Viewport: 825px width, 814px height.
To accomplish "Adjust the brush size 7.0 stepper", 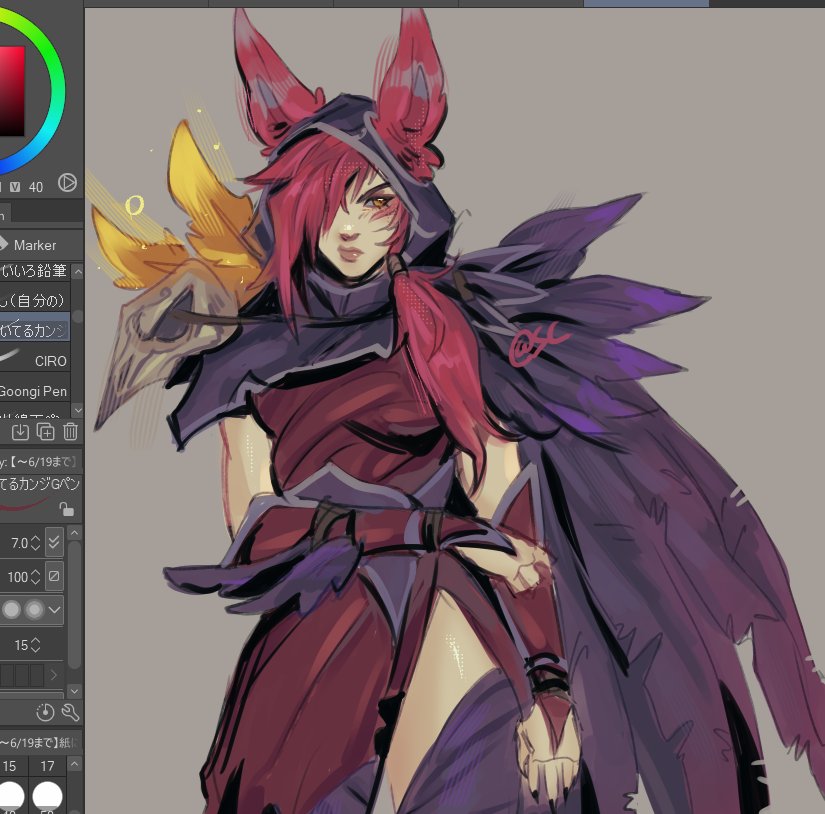I will [35, 542].
